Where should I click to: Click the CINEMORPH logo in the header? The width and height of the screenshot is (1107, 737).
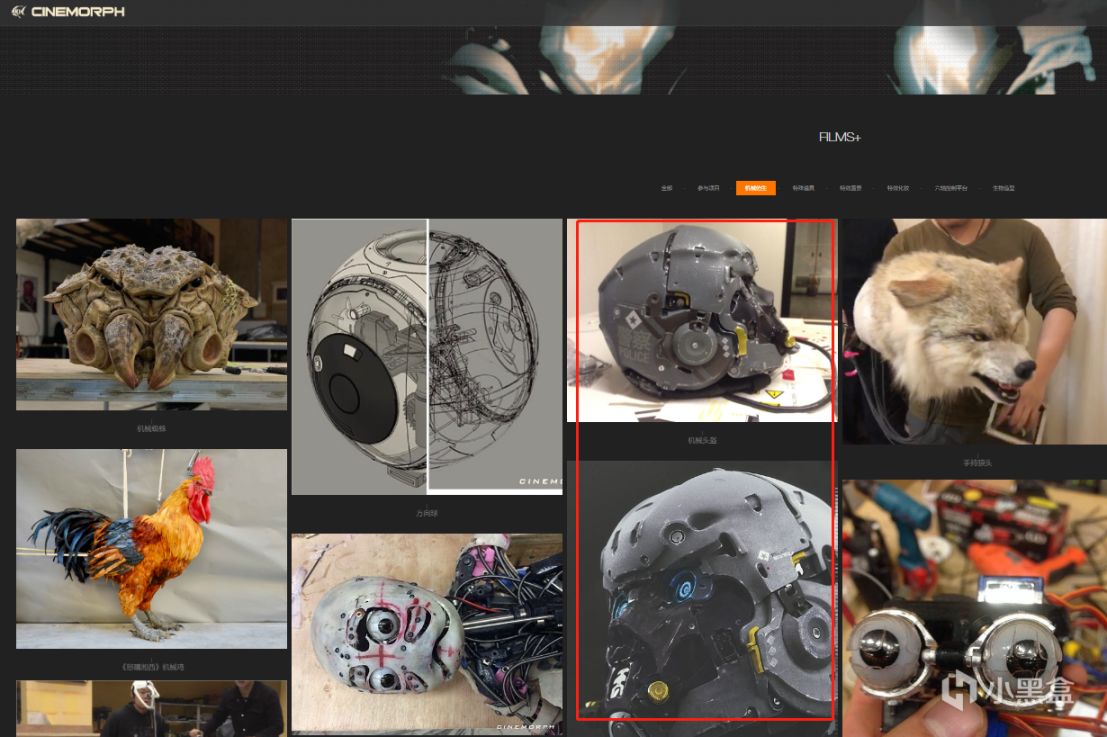point(68,11)
